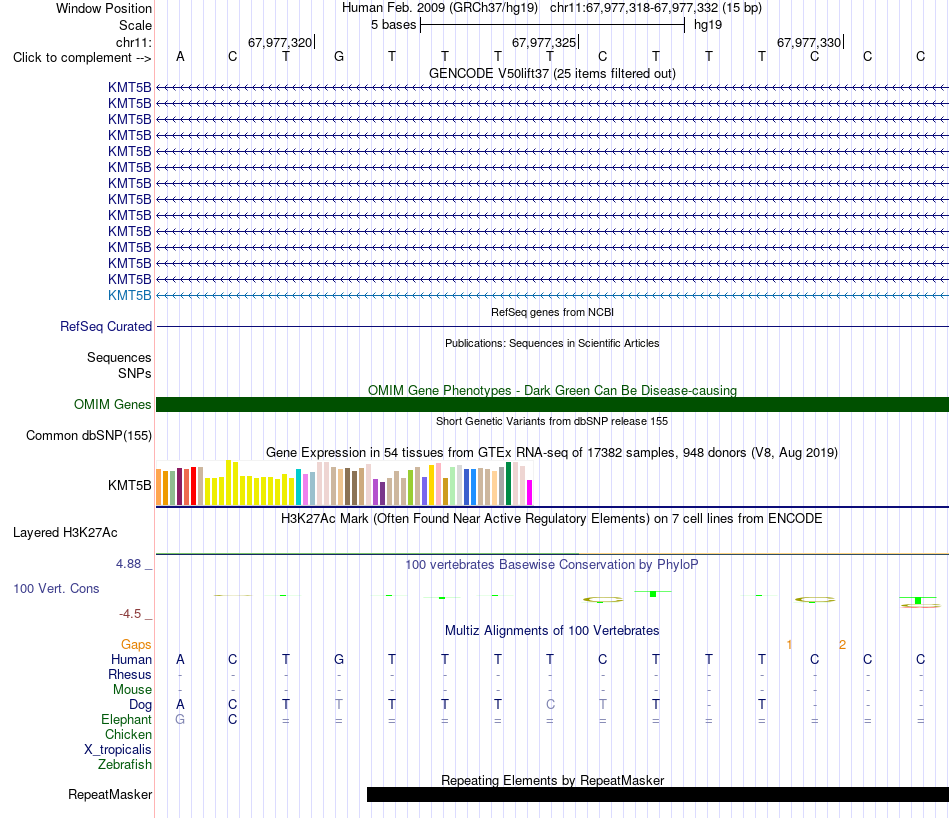The width and height of the screenshot is (950, 818).
Task: Click the Mouse alignment row label
Action: [x=132, y=690]
